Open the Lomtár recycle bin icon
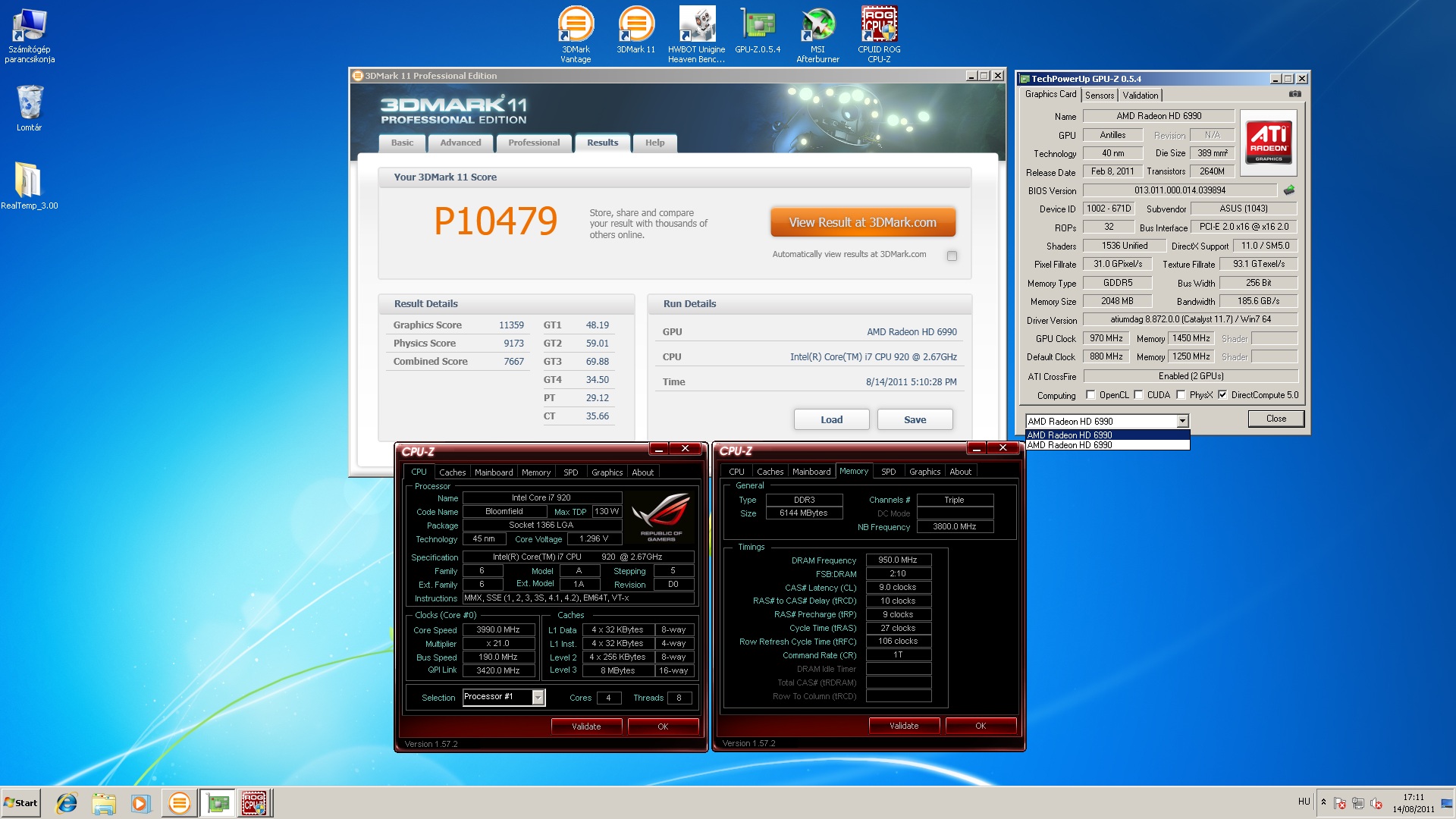 (30, 102)
